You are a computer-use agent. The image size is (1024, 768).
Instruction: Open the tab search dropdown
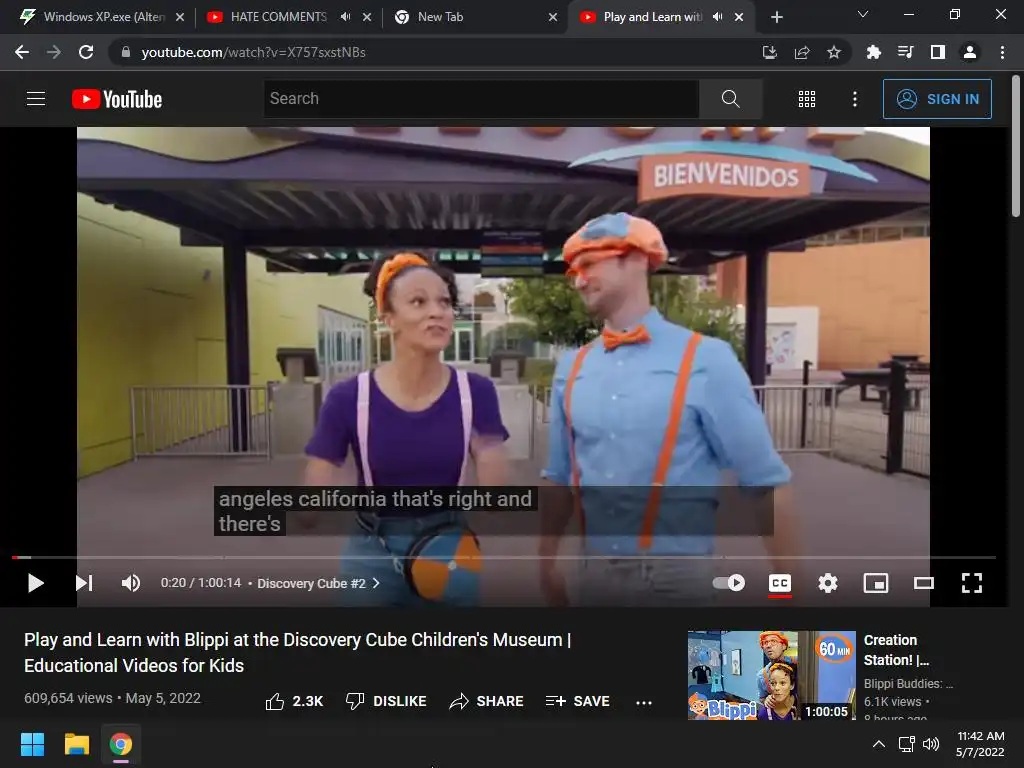coord(863,14)
